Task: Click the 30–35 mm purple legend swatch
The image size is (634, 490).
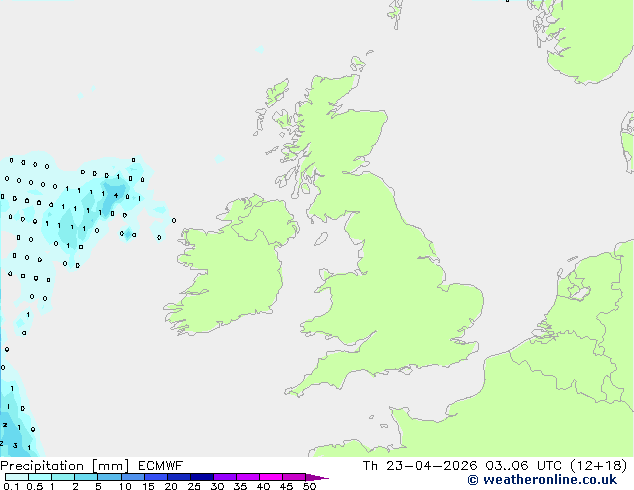Action: coord(224,477)
